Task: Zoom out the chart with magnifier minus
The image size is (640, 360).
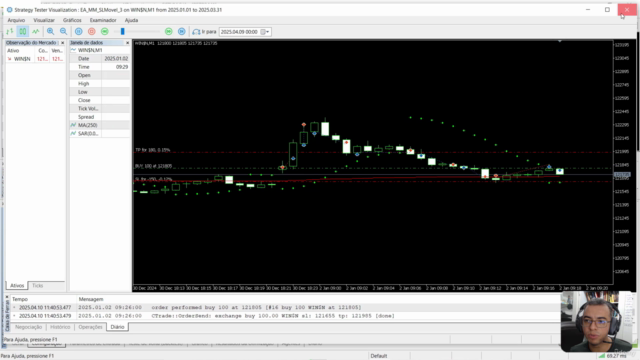Action: click(63, 31)
